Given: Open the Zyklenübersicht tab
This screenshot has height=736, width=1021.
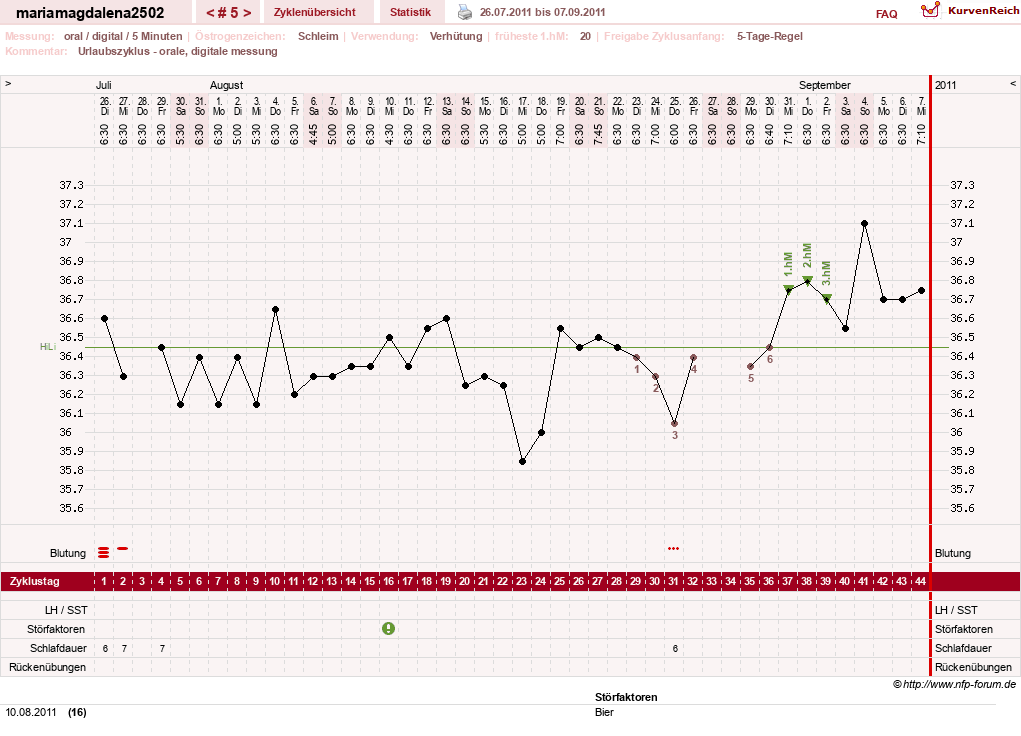Looking at the screenshot, I should click(315, 12).
